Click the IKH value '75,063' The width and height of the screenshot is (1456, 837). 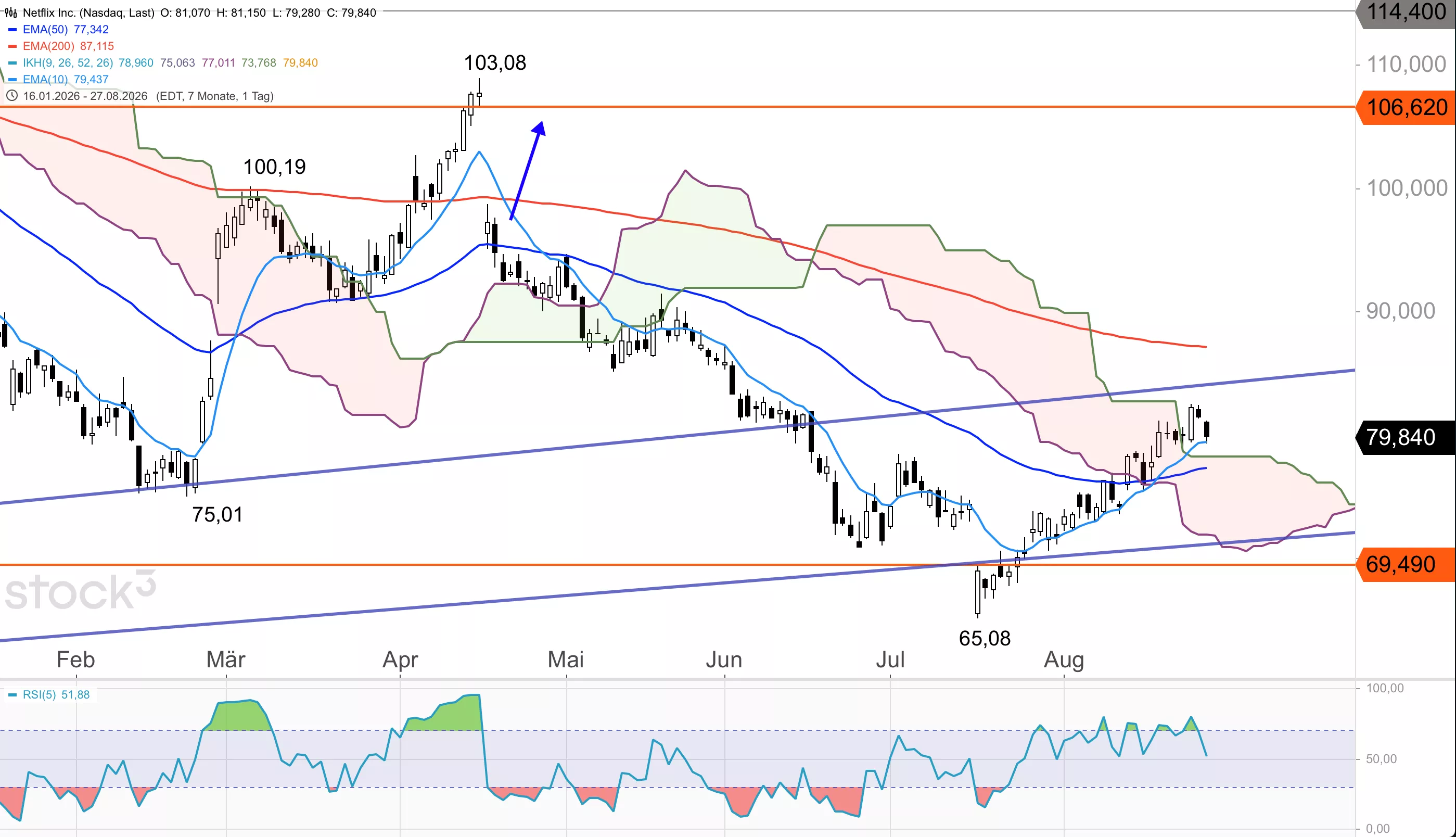(177, 62)
